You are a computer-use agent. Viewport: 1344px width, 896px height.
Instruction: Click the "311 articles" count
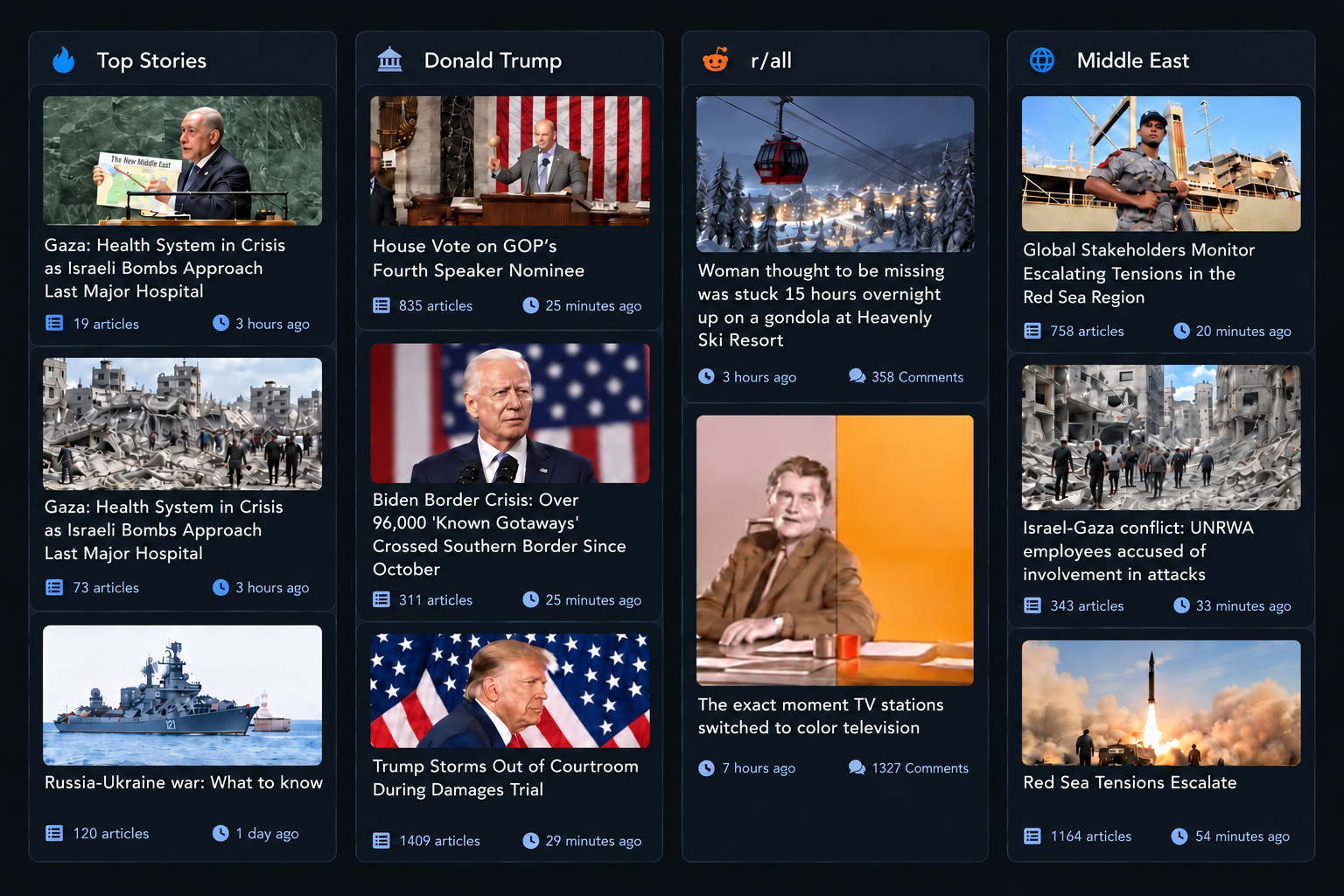pyautogui.click(x=436, y=600)
